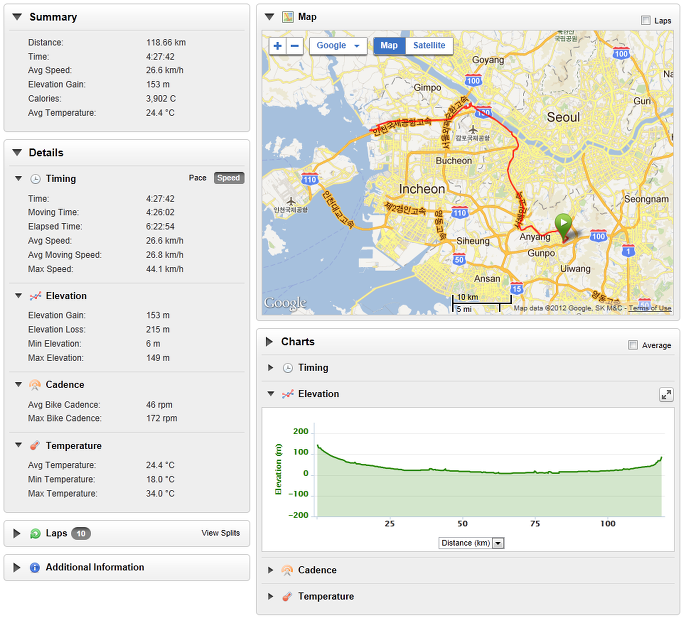Collapse the Cadence details section

(x=18, y=385)
